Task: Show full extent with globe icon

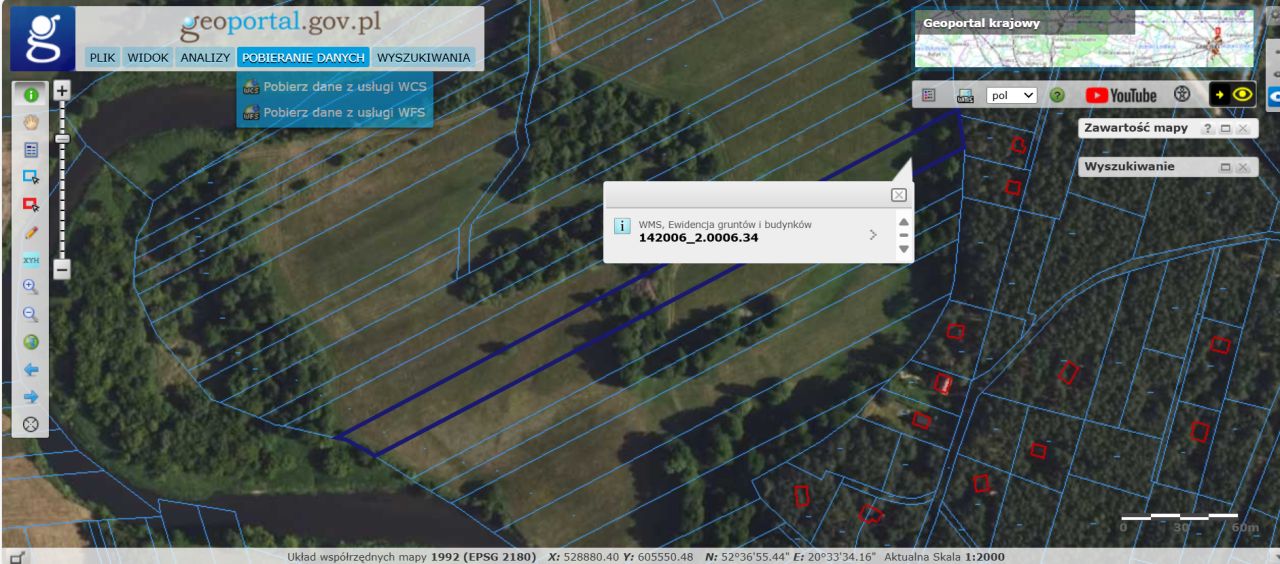Action: pos(30,341)
